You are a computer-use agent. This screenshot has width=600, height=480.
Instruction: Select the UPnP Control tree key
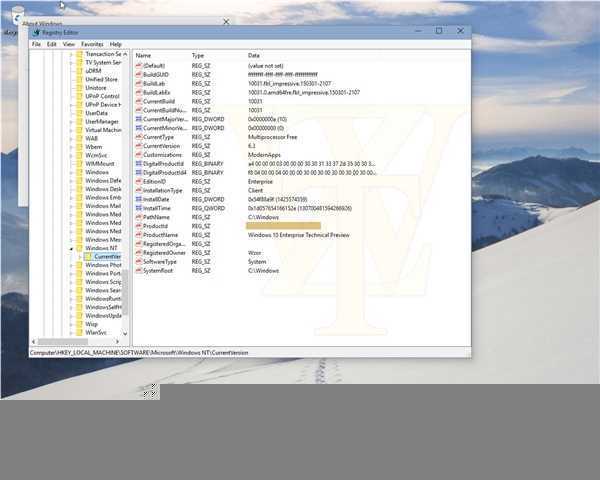click(102, 96)
